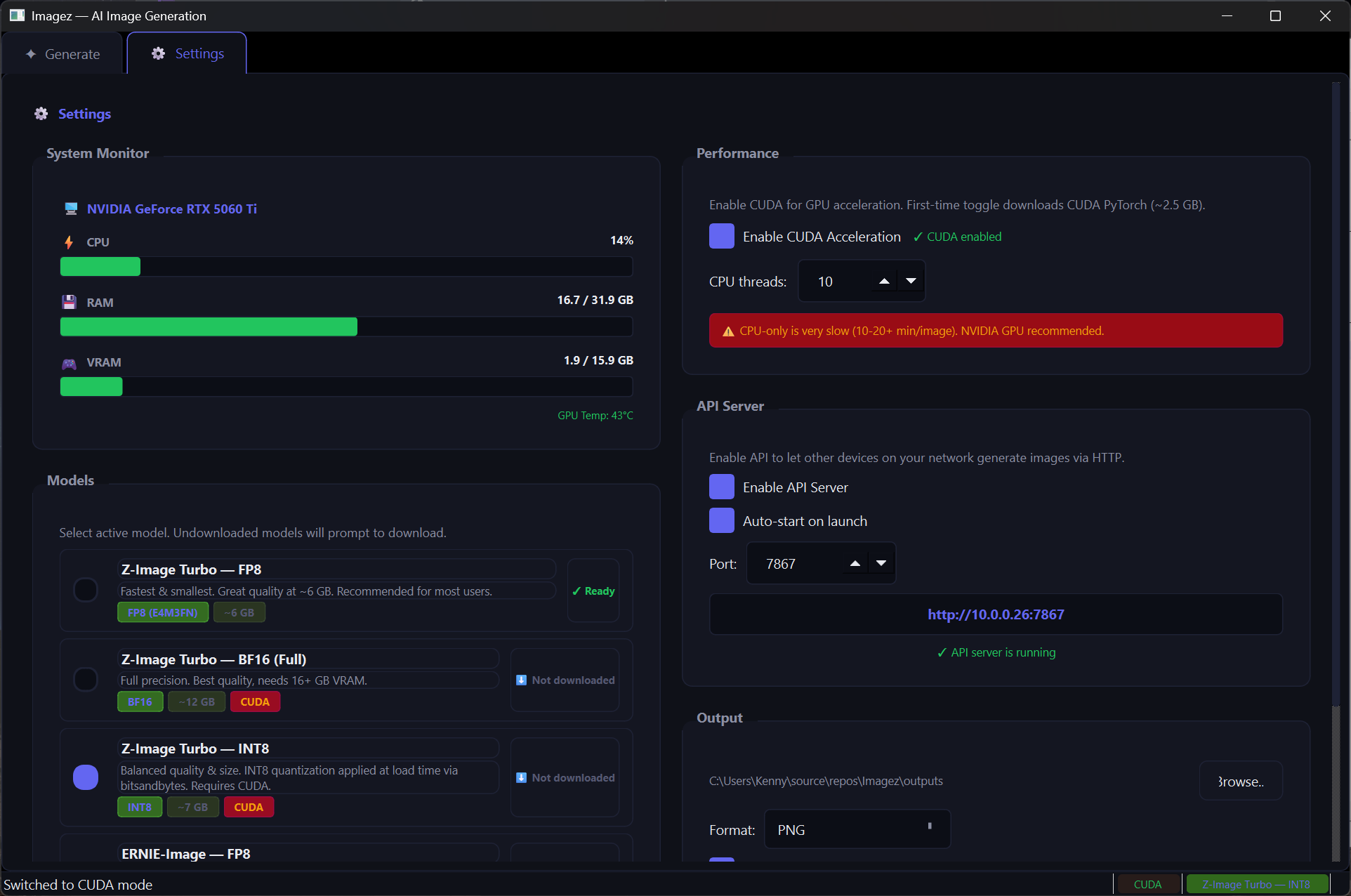Click the lightning bolt CPU icon
The height and width of the screenshot is (896, 1351).
point(69,242)
